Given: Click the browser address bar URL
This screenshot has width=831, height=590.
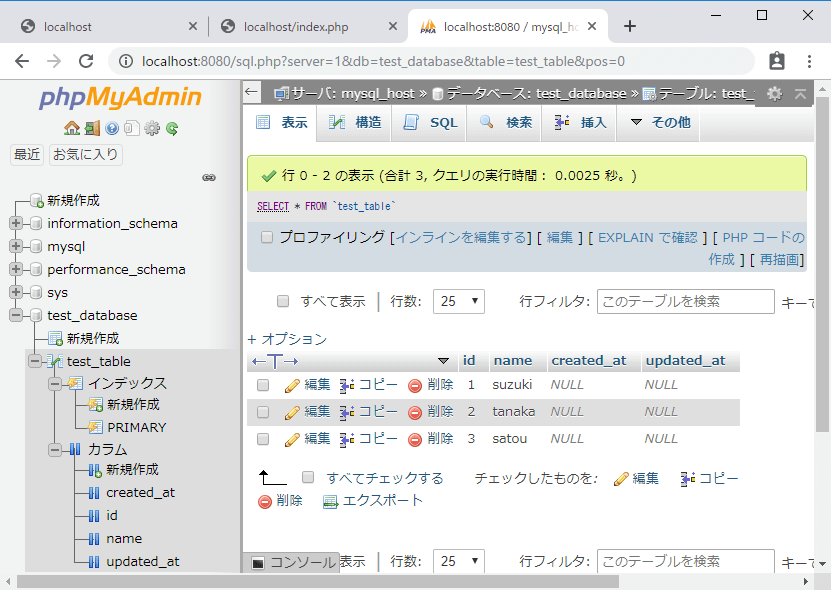Looking at the screenshot, I should coord(383,61).
